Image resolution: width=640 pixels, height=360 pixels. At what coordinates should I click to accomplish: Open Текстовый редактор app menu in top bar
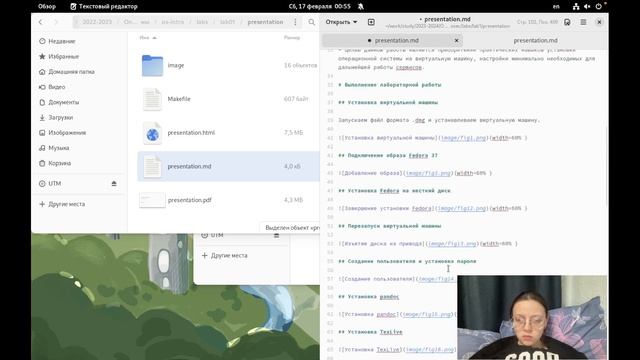click(x=104, y=7)
